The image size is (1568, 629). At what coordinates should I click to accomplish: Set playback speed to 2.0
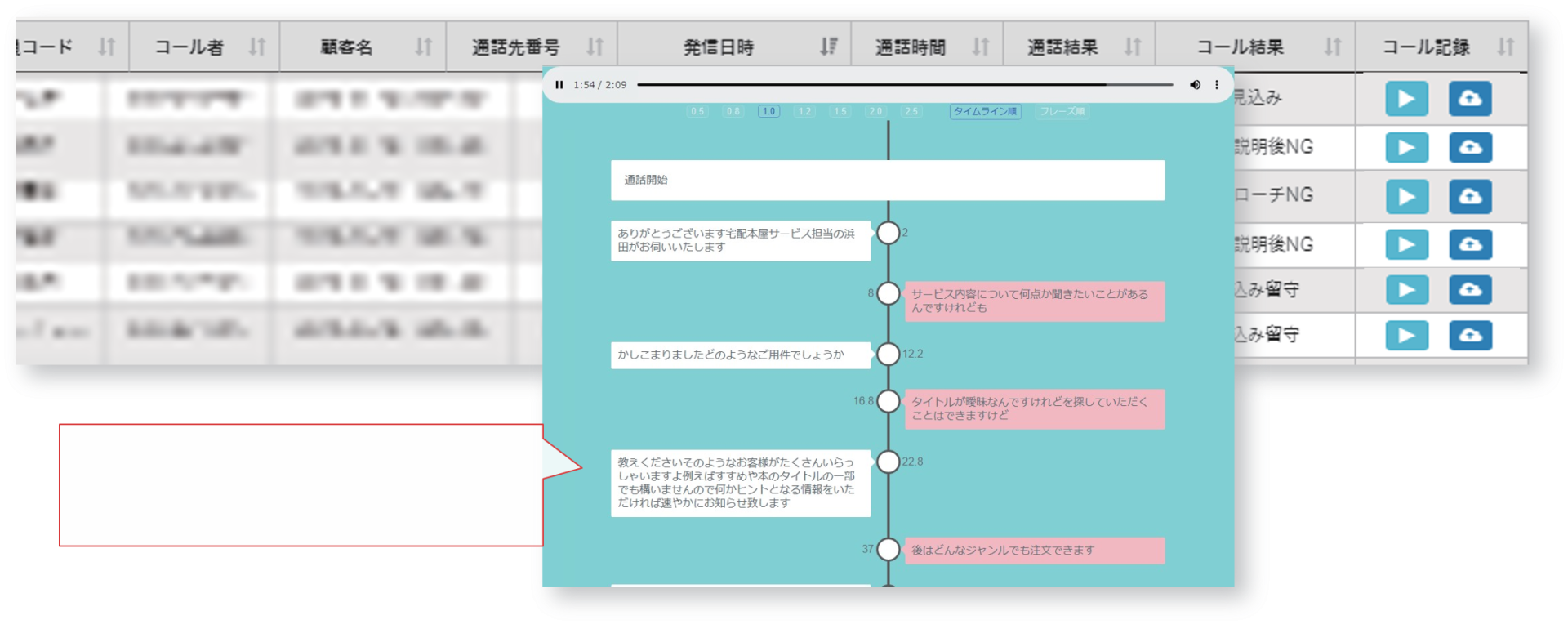(x=875, y=112)
